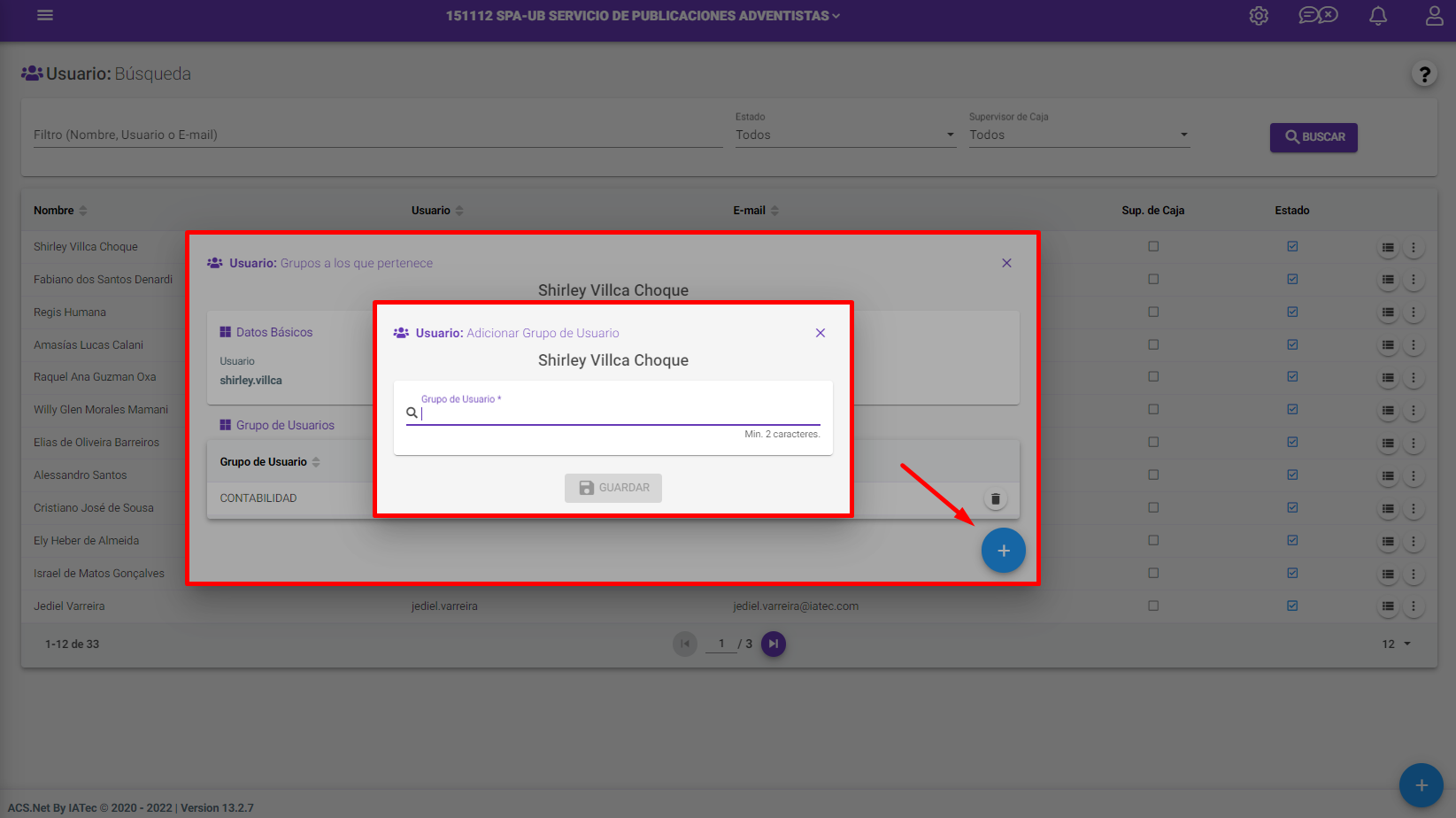Click the Israel de Matos Gonçalves name

(99, 574)
